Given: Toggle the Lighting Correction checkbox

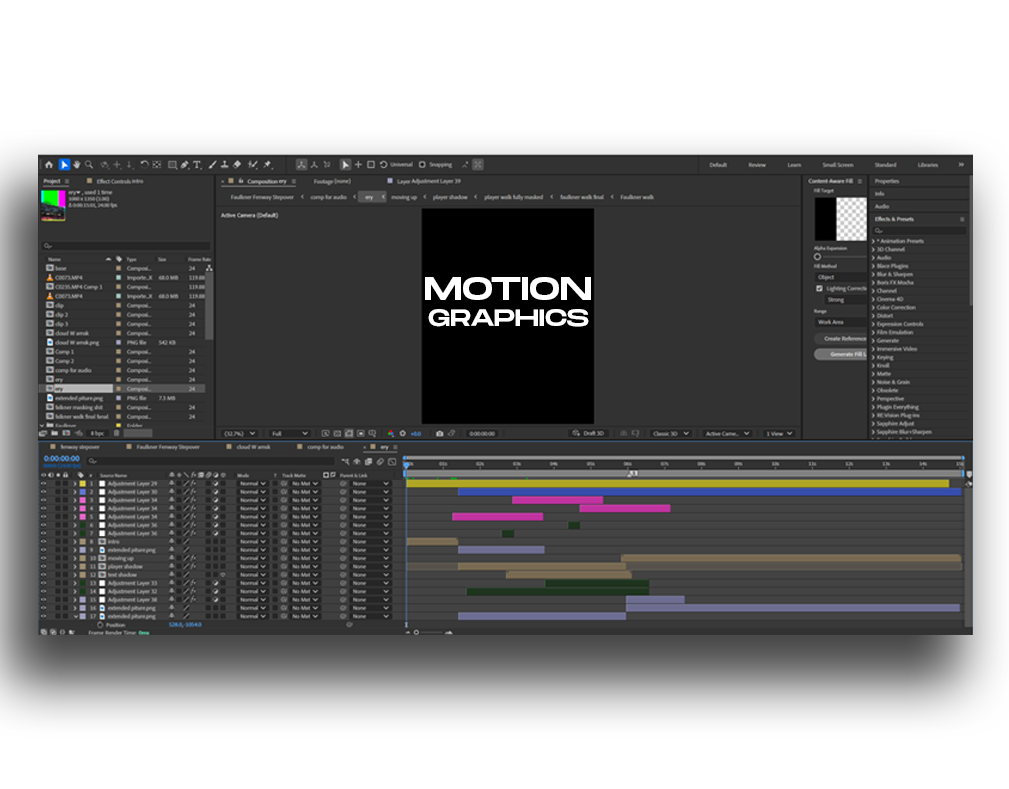Looking at the screenshot, I should click(819, 288).
